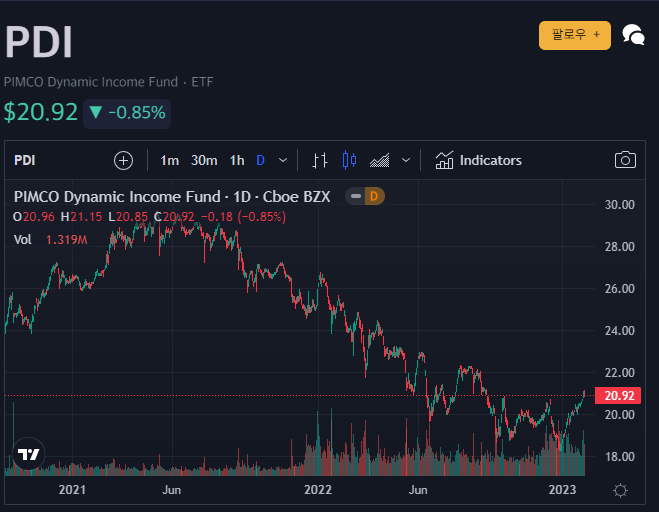Click the Vol 1.319M volume label
Viewport: 659px width, 512px height.
point(50,240)
